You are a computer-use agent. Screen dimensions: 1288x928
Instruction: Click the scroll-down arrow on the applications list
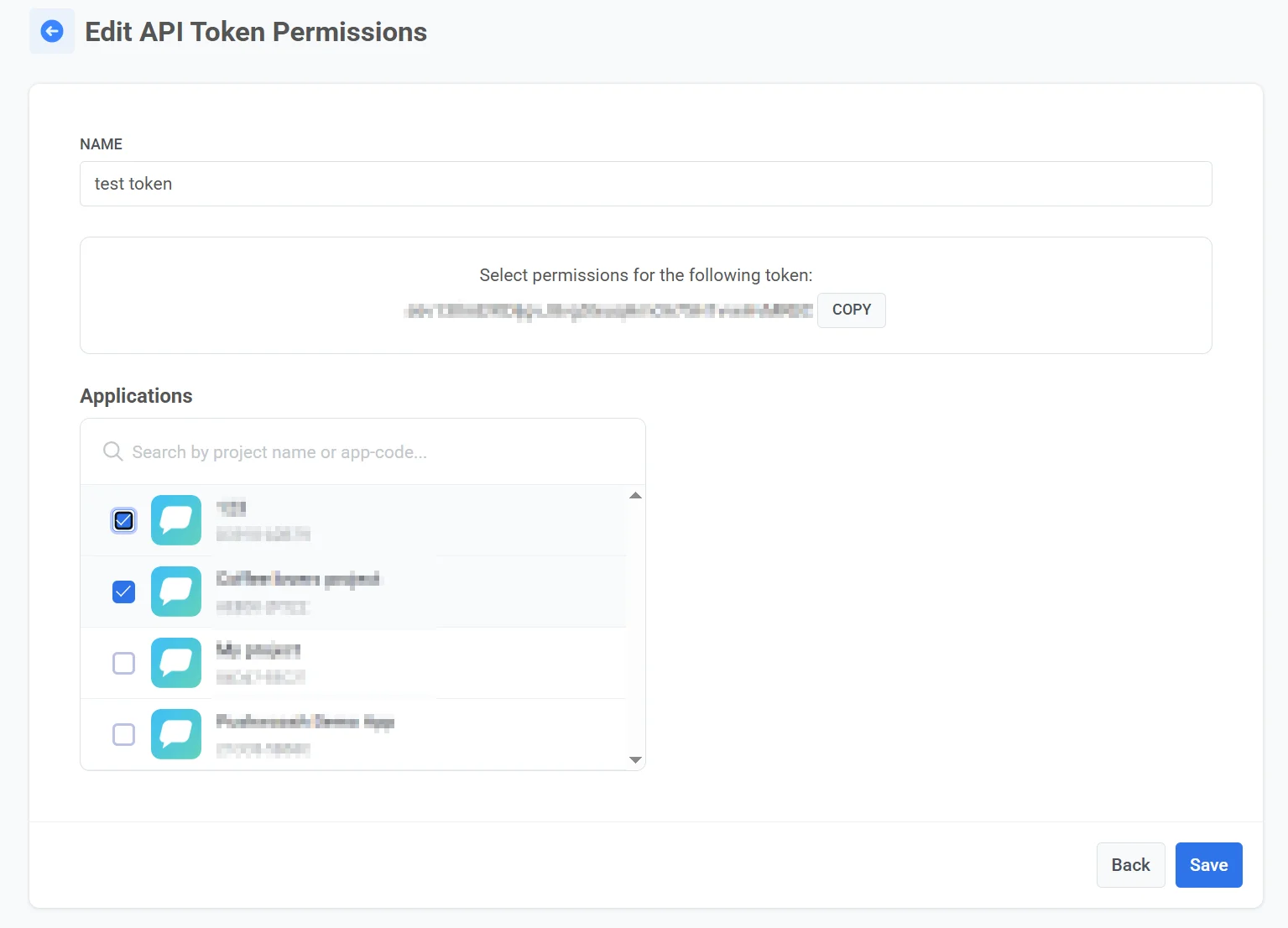635,759
